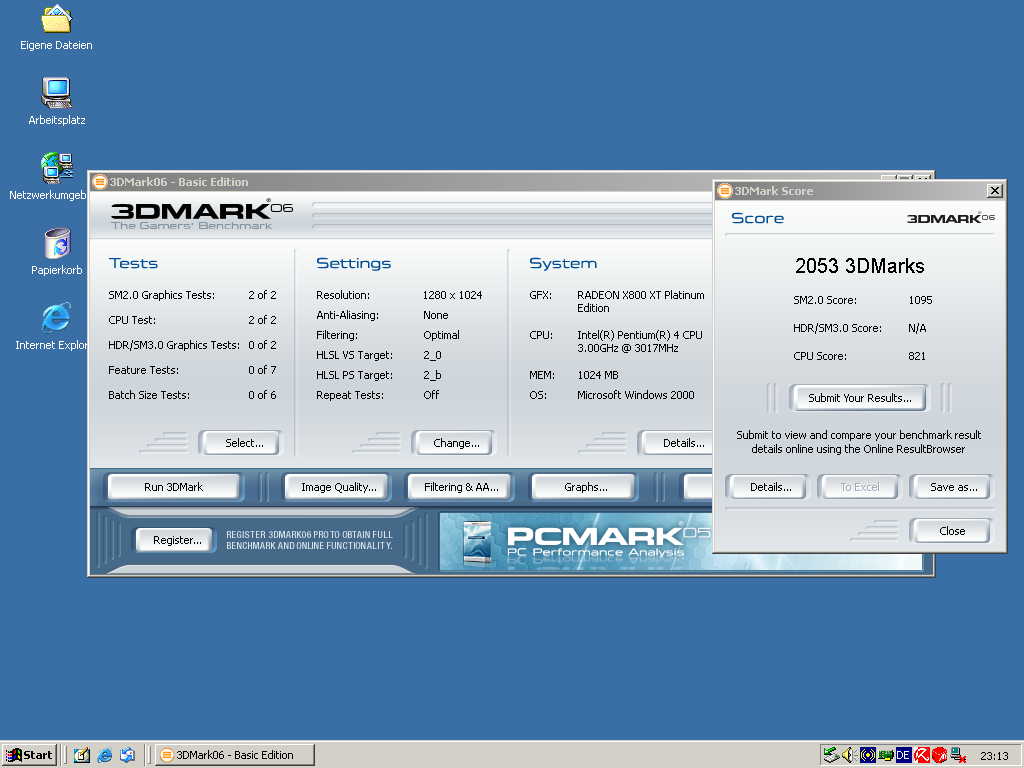Click the PCMark05 advertisement banner
This screenshot has height=768, width=1024.
coord(680,542)
